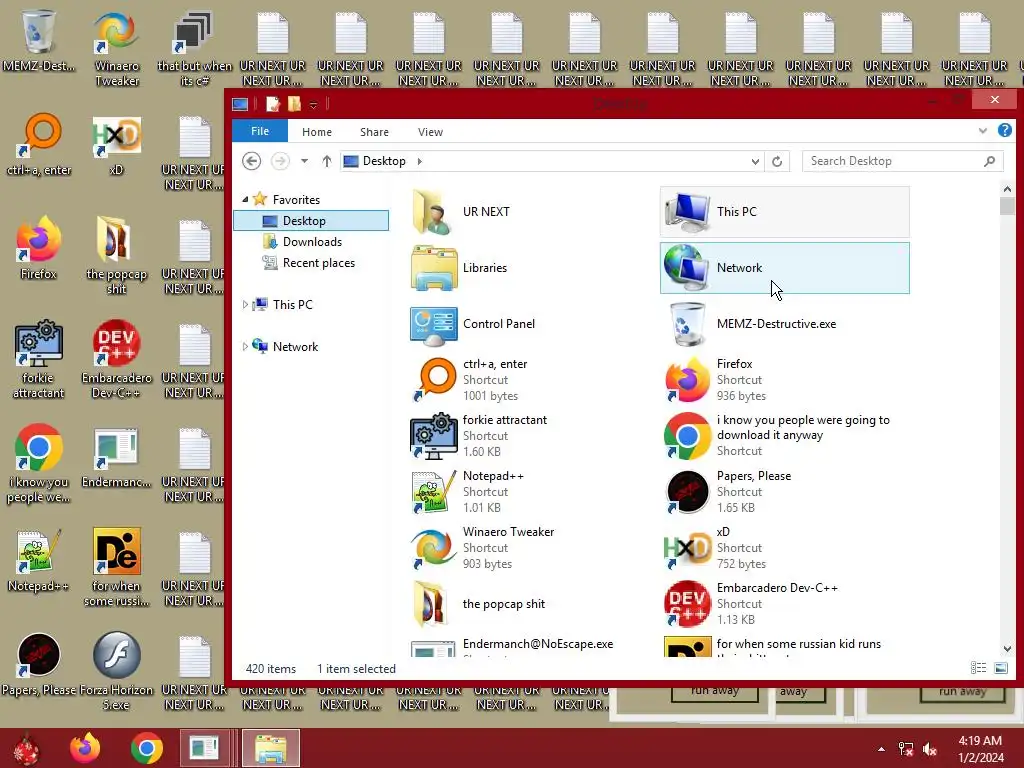The width and height of the screenshot is (1024, 768).
Task: Select Forza Horizon 5.exe desktop icon
Action: click(117, 671)
